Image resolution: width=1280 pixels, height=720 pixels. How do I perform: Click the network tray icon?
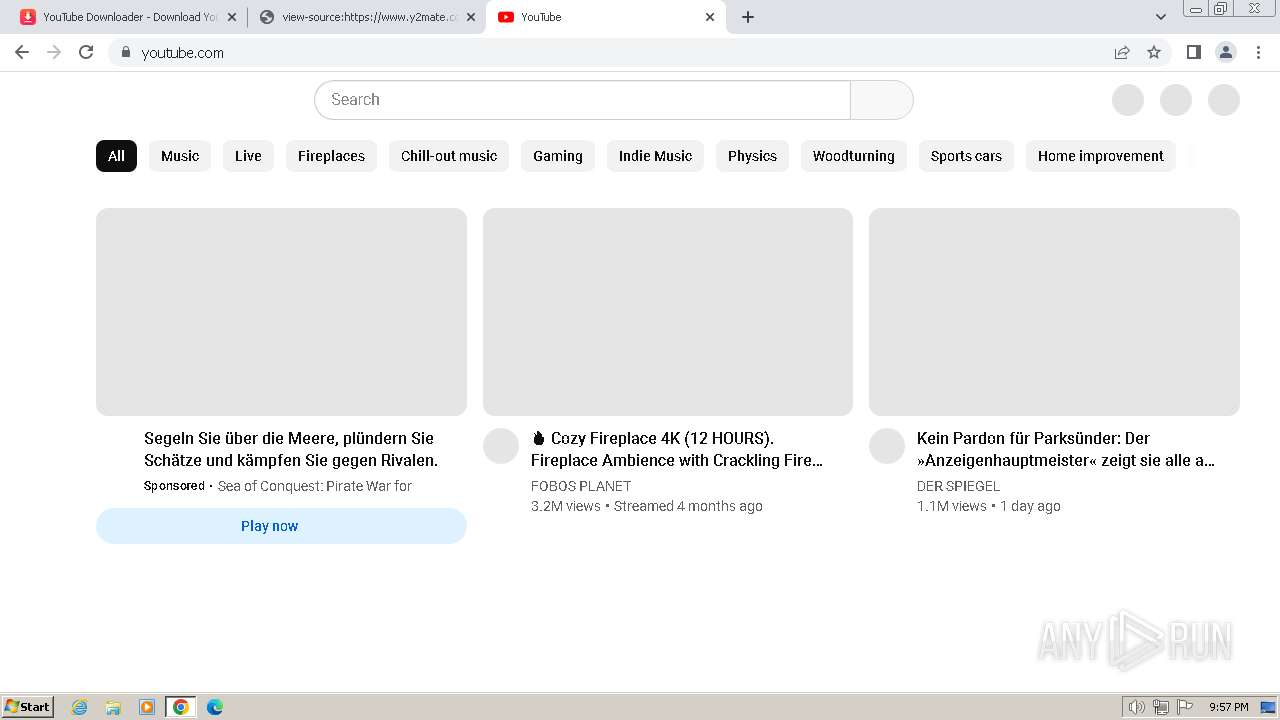(1161, 707)
